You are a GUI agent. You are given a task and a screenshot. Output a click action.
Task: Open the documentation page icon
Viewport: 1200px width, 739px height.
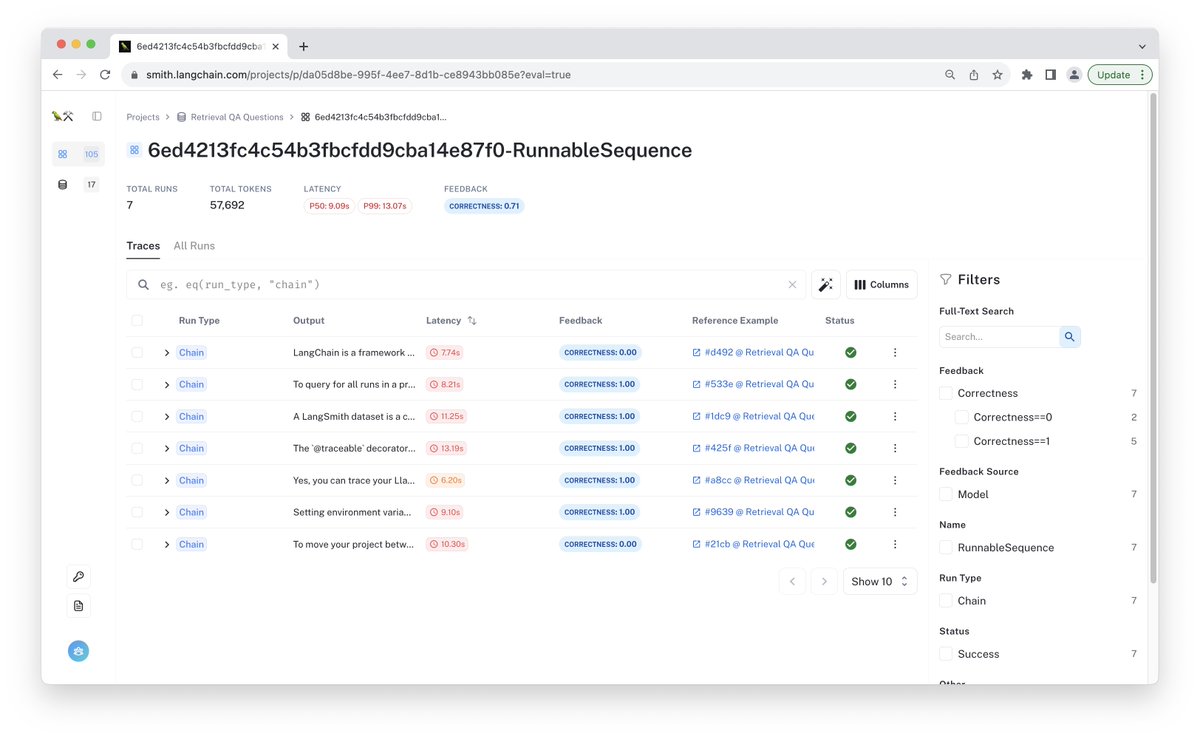[79, 606]
